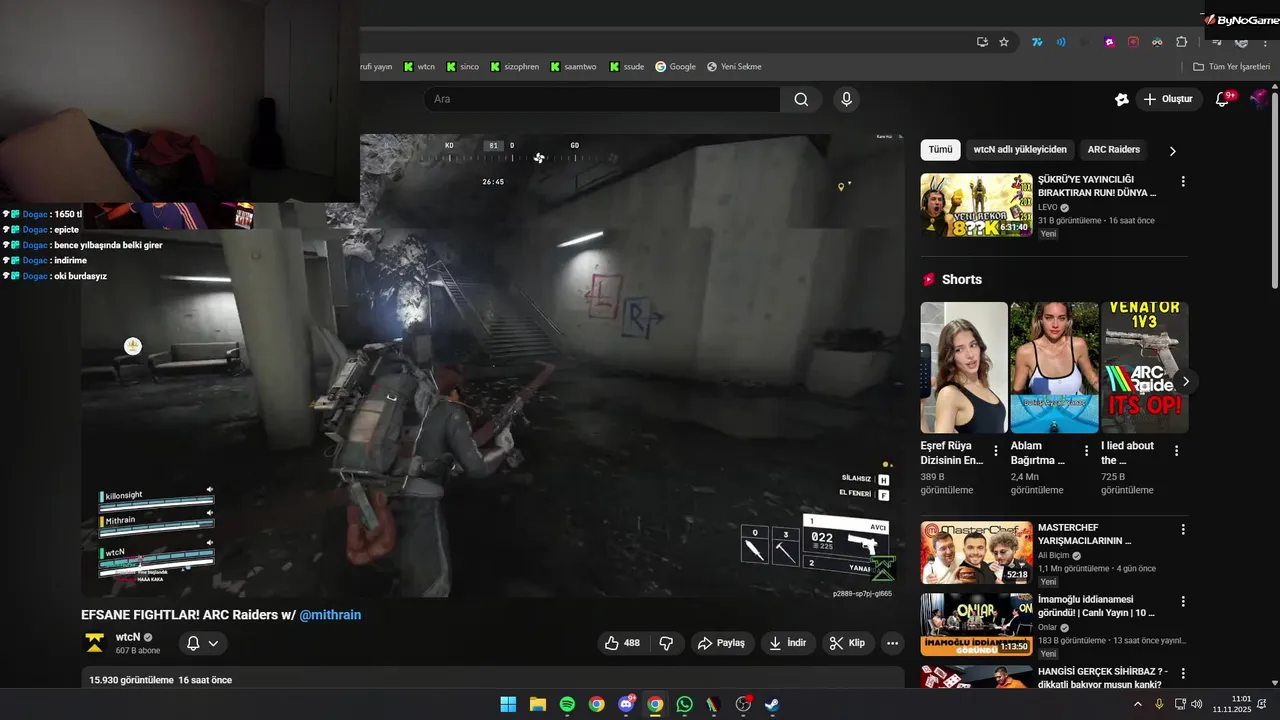Click the Klip clip button

[848, 643]
